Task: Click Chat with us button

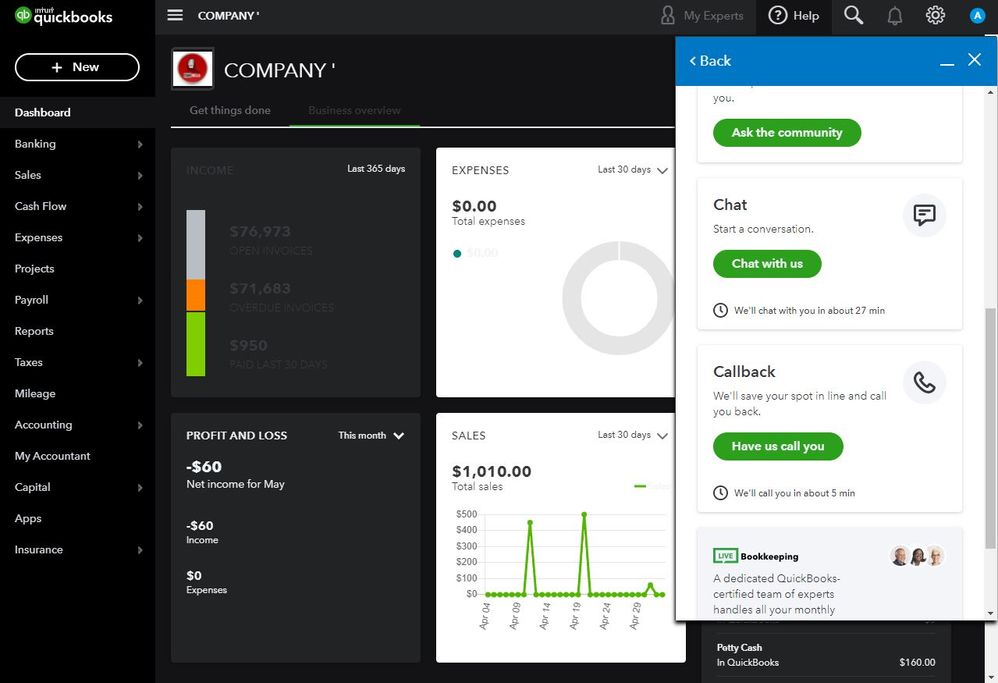Action: (x=767, y=264)
